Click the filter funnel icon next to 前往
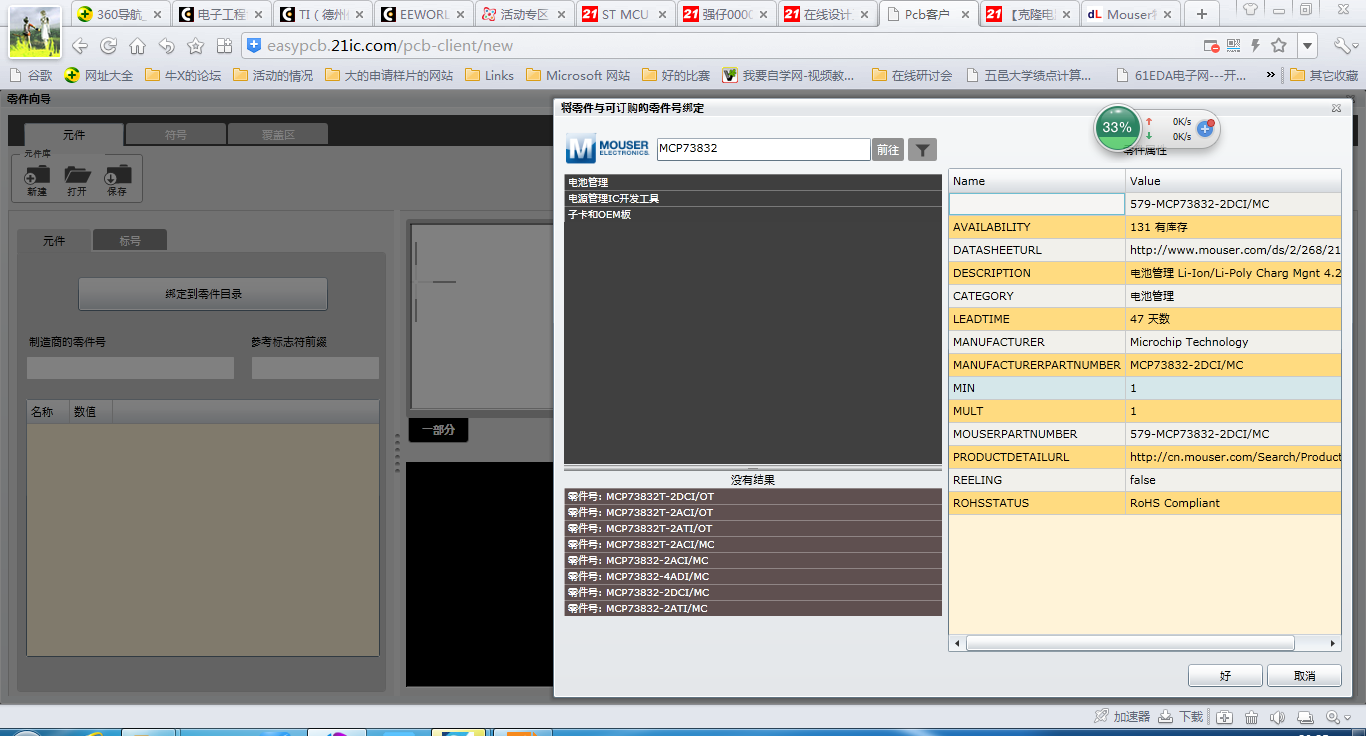This screenshot has width=1366, height=736. click(922, 150)
